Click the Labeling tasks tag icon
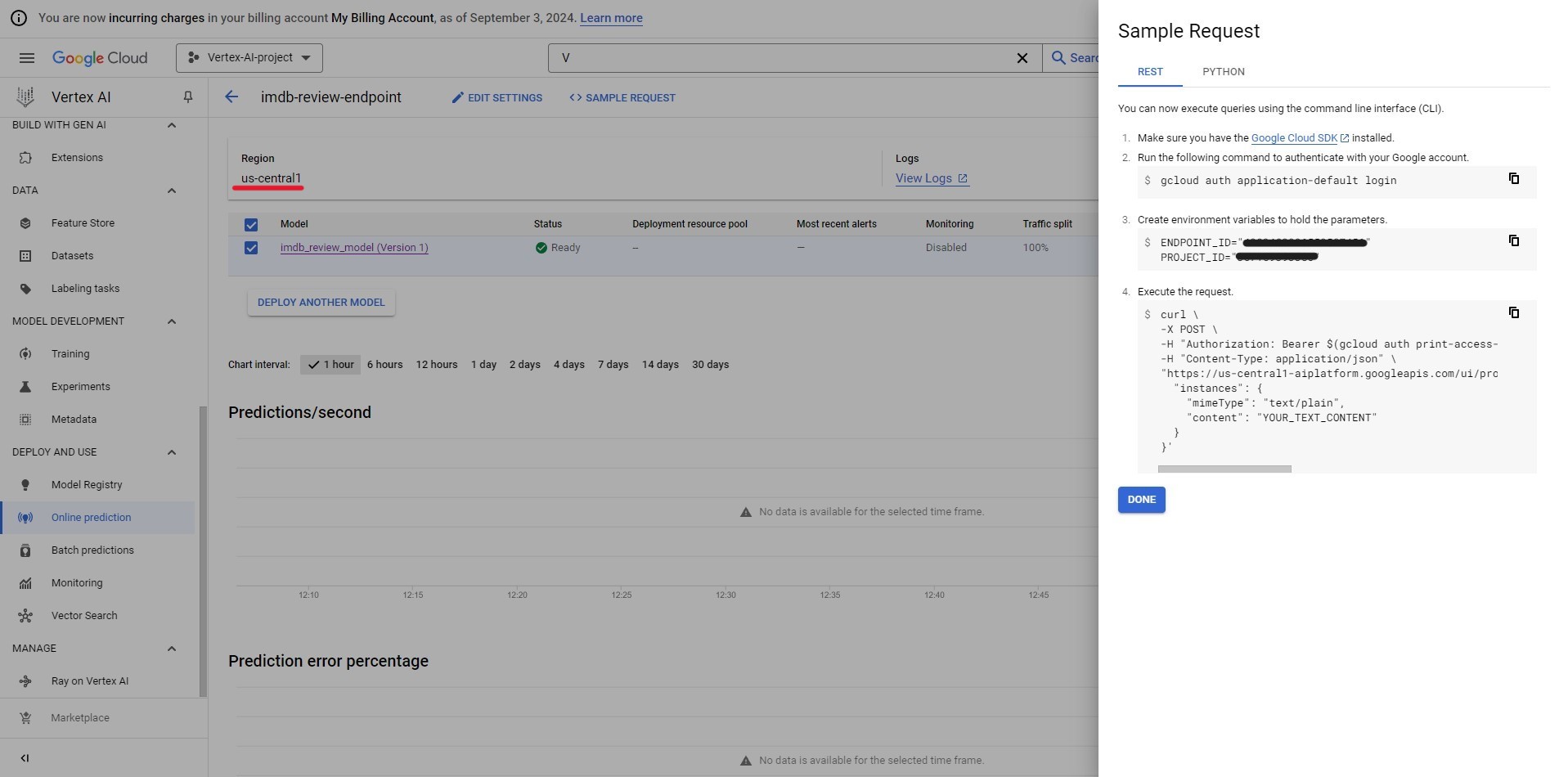The height and width of the screenshot is (777, 1568). pyautogui.click(x=25, y=289)
